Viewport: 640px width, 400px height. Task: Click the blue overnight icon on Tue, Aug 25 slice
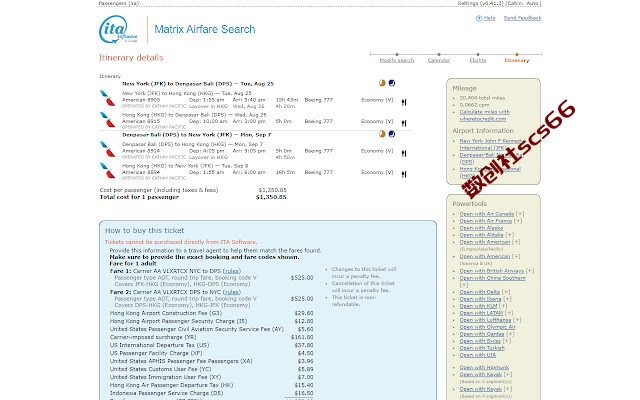(392, 83)
